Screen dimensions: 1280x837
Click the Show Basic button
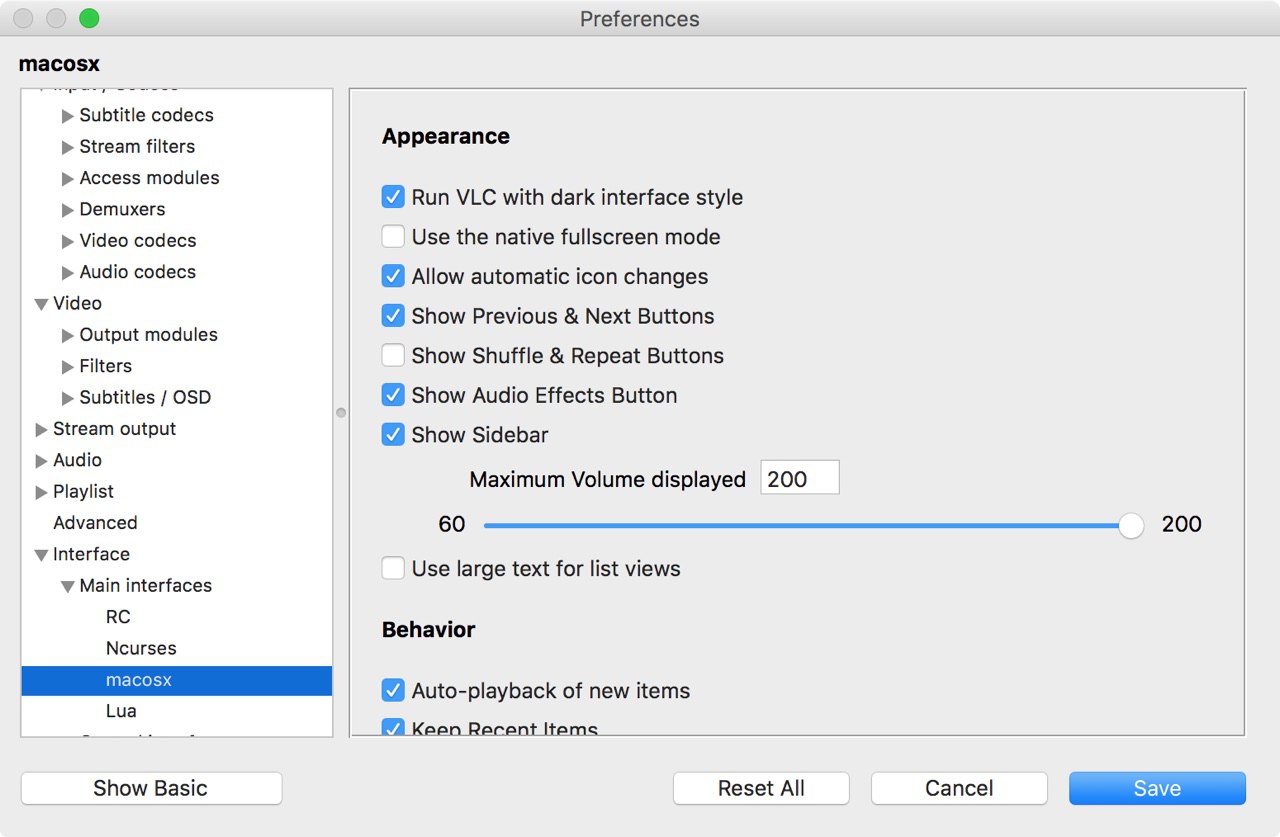click(151, 788)
